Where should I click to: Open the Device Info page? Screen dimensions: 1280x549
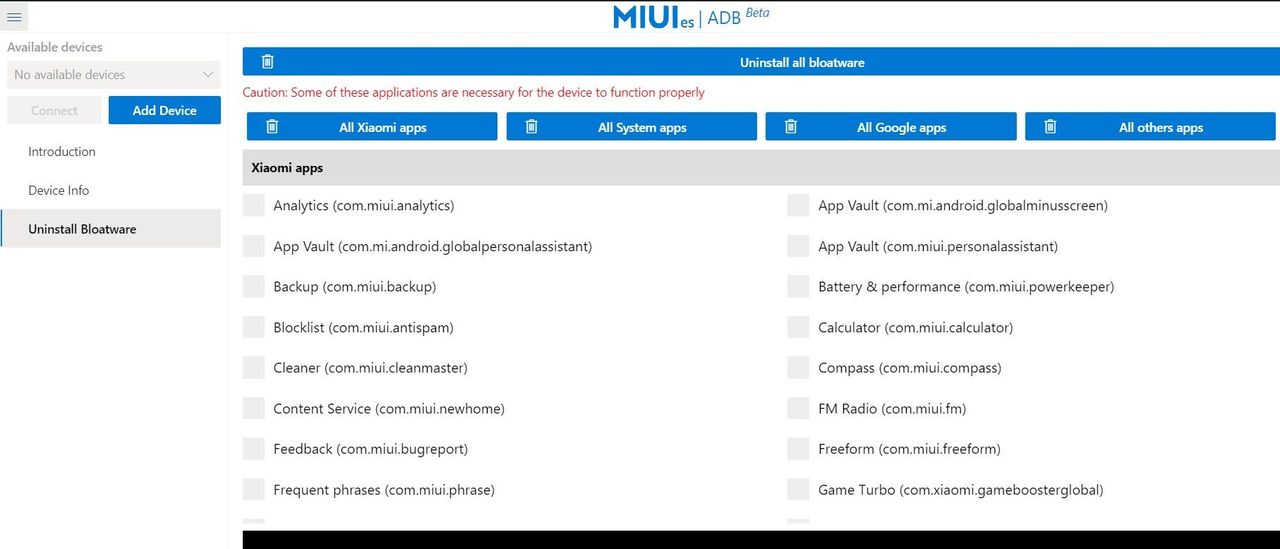click(110, 190)
